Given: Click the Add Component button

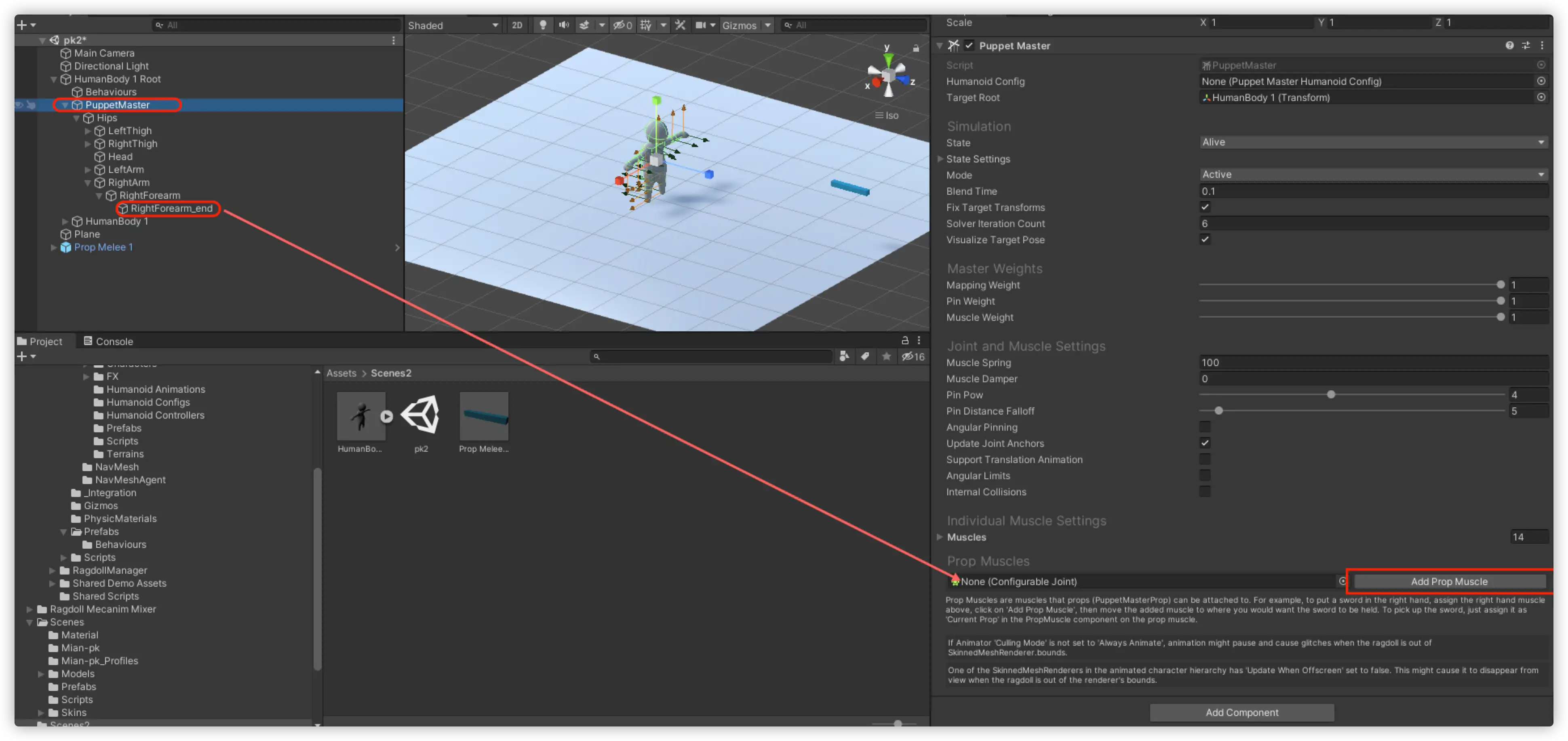Looking at the screenshot, I should 1242,712.
